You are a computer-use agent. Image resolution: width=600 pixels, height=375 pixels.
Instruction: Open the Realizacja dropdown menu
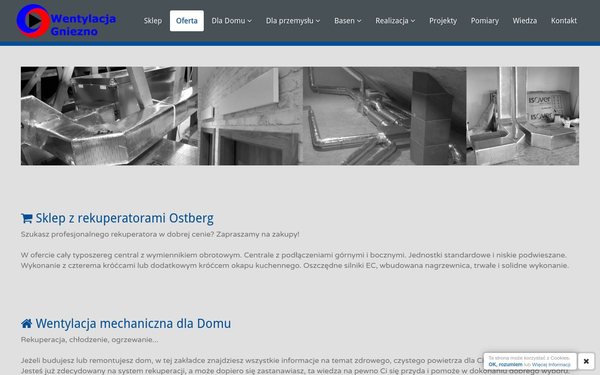coord(395,21)
